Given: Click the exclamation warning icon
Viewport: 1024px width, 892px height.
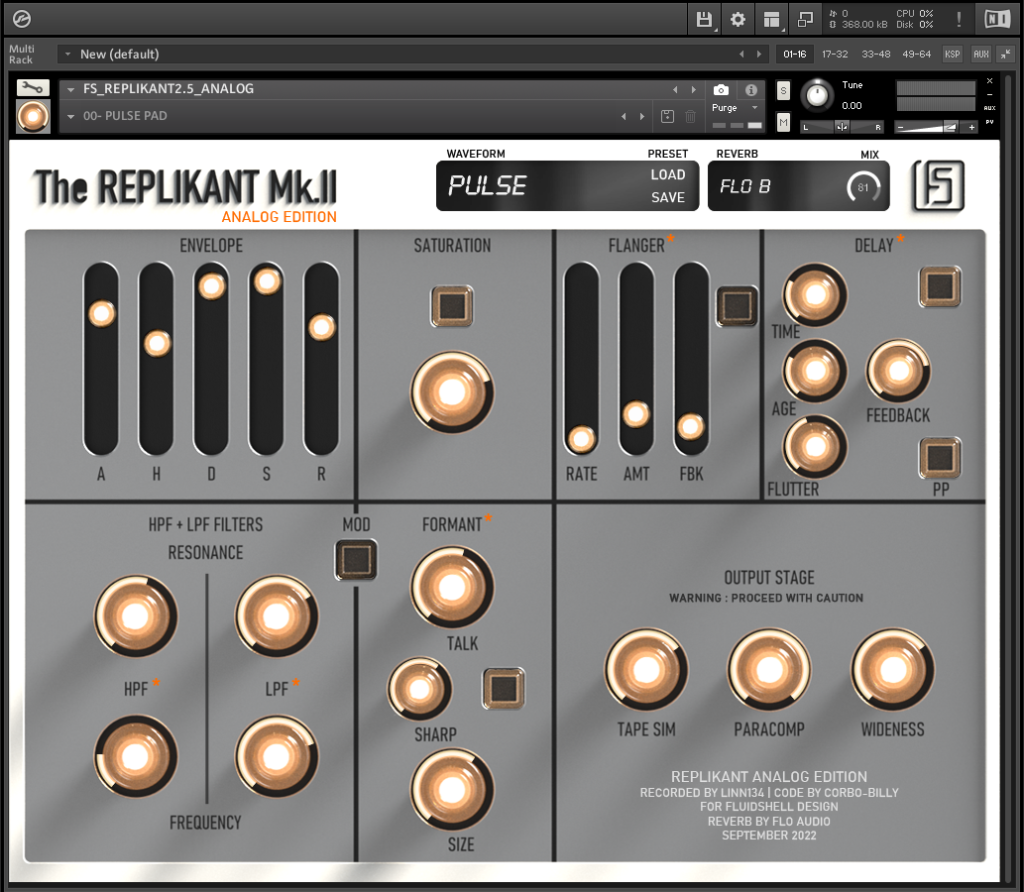Looking at the screenshot, I should pyautogui.click(x=959, y=20).
